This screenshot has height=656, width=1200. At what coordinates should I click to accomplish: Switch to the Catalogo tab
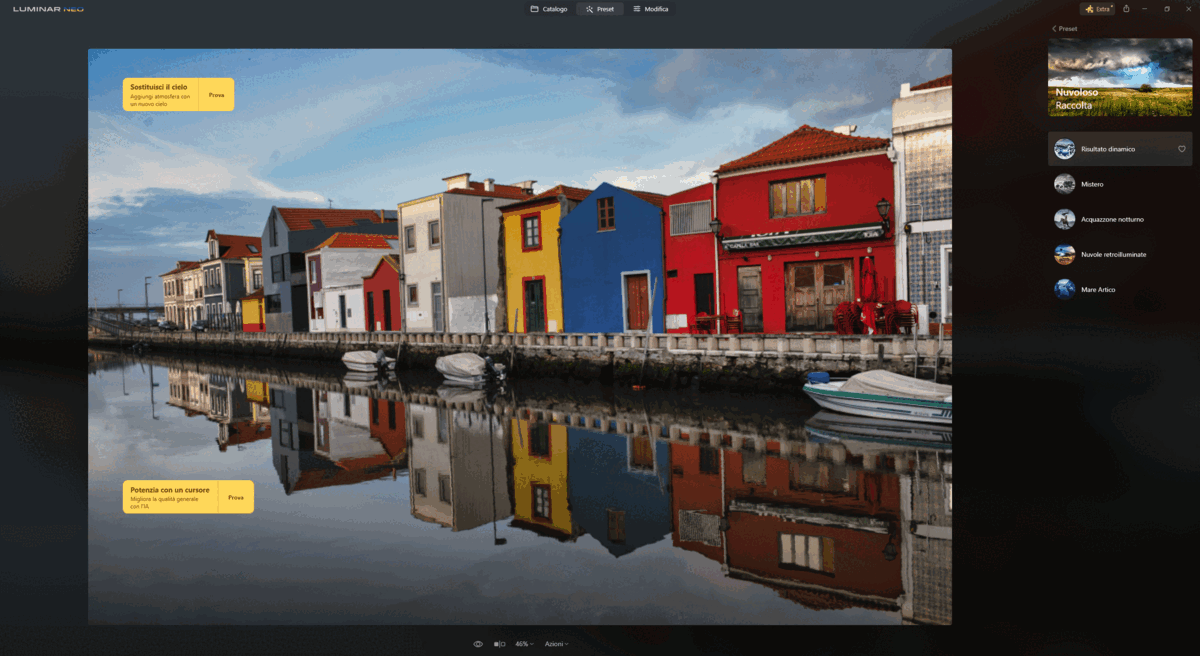coord(549,9)
